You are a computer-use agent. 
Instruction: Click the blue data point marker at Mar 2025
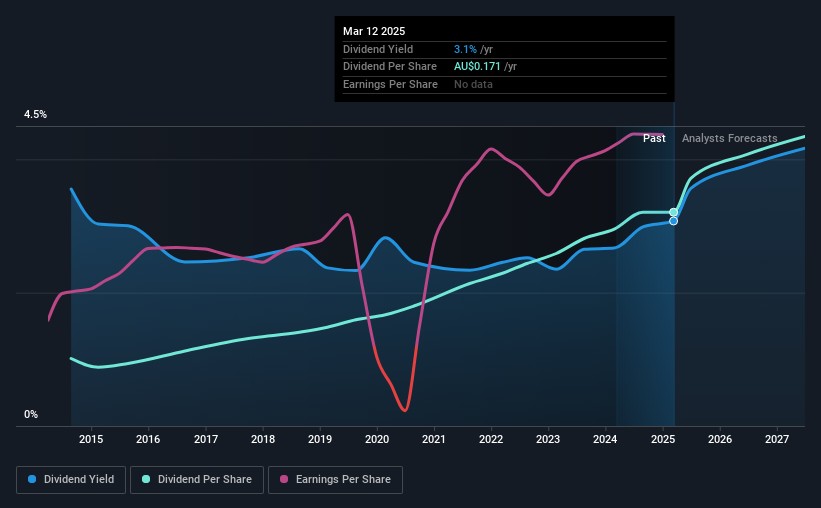pyautogui.click(x=674, y=221)
